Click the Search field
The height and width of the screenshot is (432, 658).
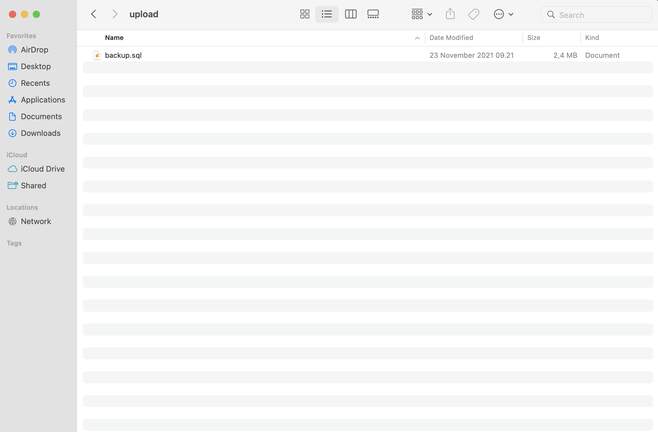[597, 15]
